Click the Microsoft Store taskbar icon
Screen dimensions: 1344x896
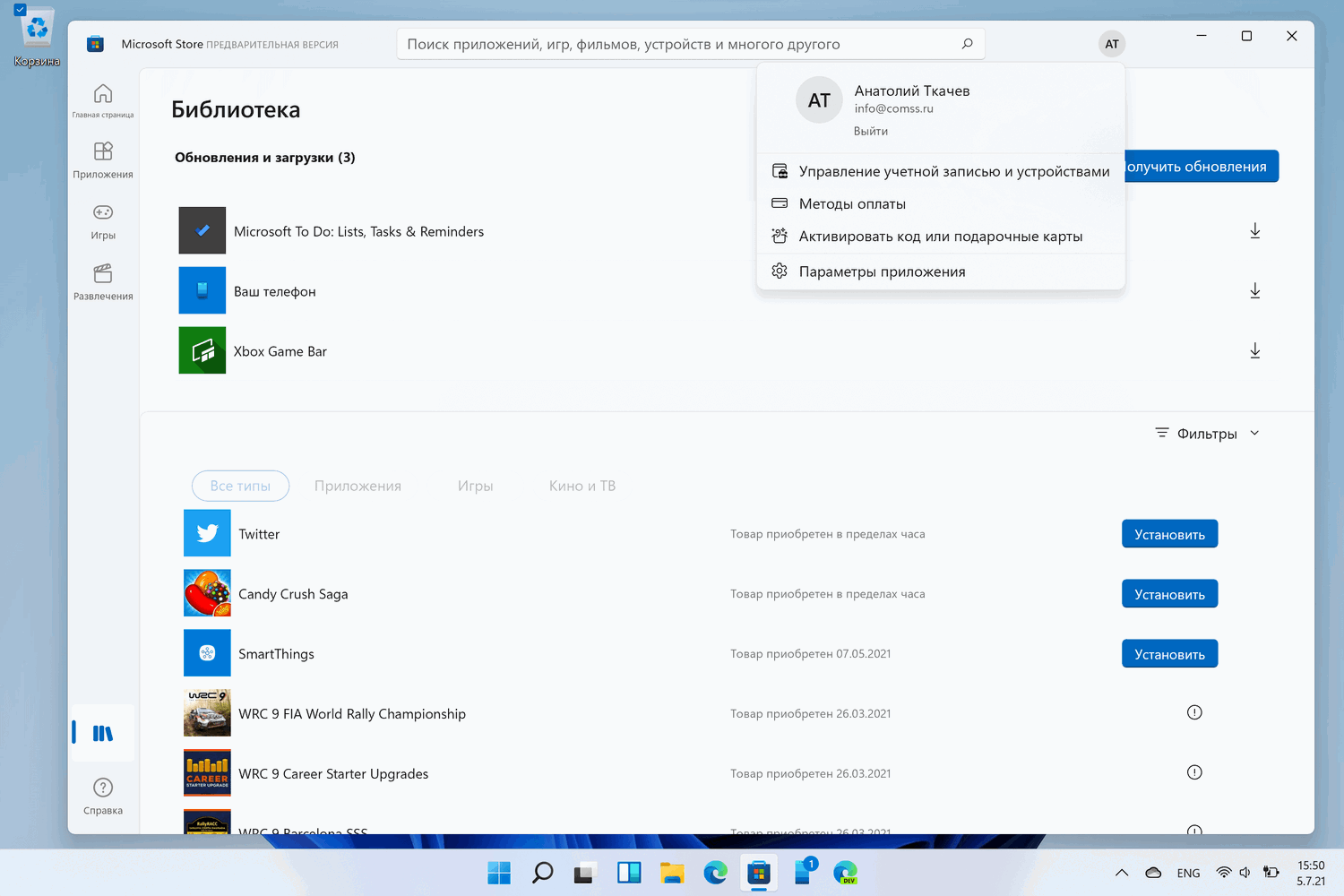(759, 873)
